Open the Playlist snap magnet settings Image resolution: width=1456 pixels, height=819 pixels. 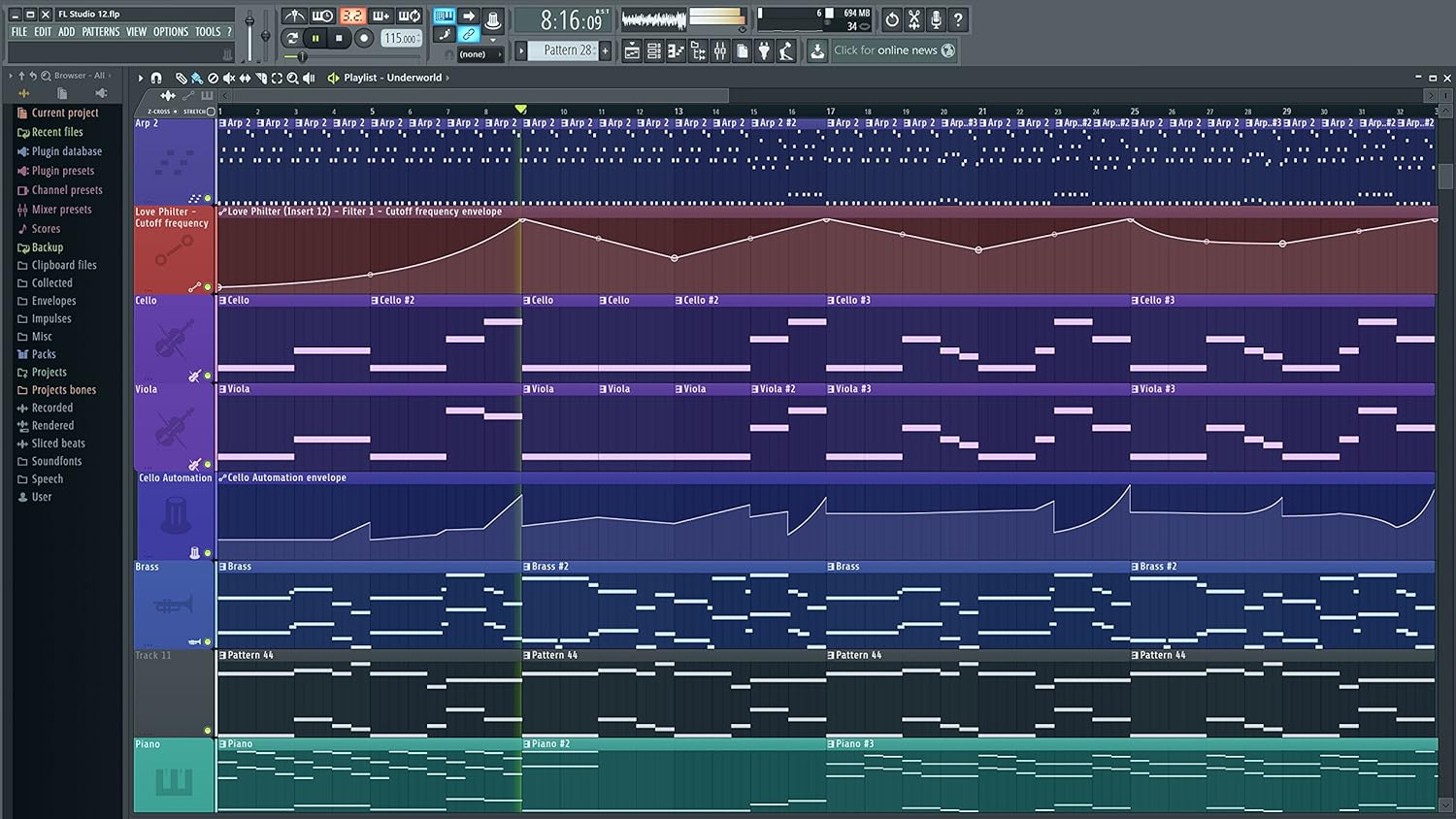(x=155, y=78)
